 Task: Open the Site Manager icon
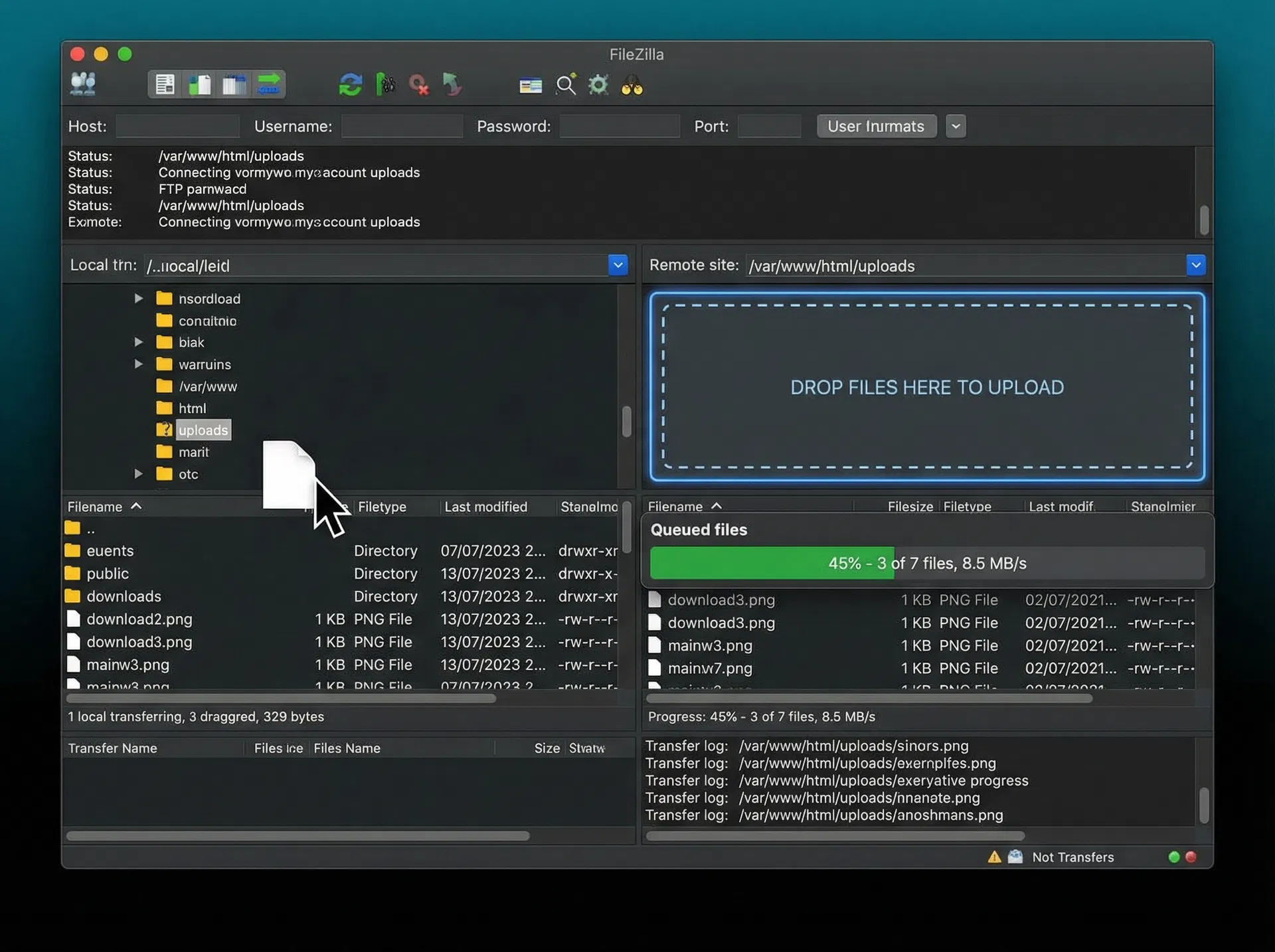click(83, 85)
